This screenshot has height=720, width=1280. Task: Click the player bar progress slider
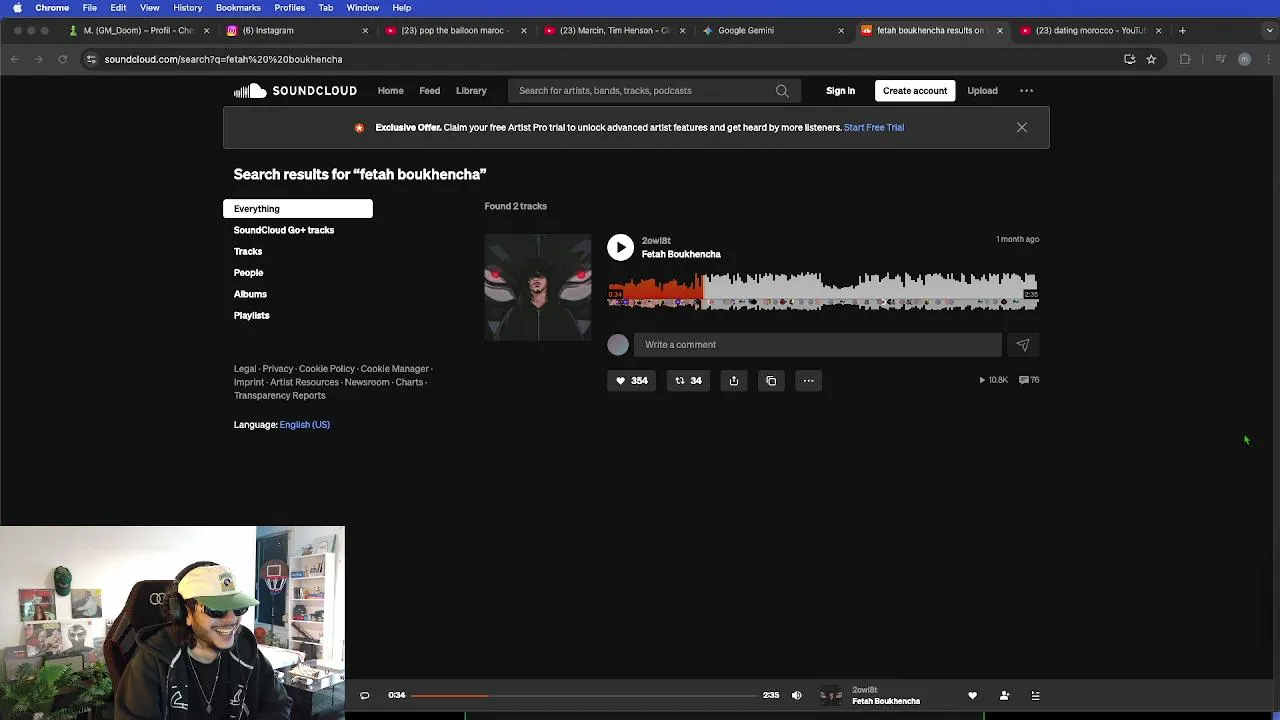pos(583,695)
